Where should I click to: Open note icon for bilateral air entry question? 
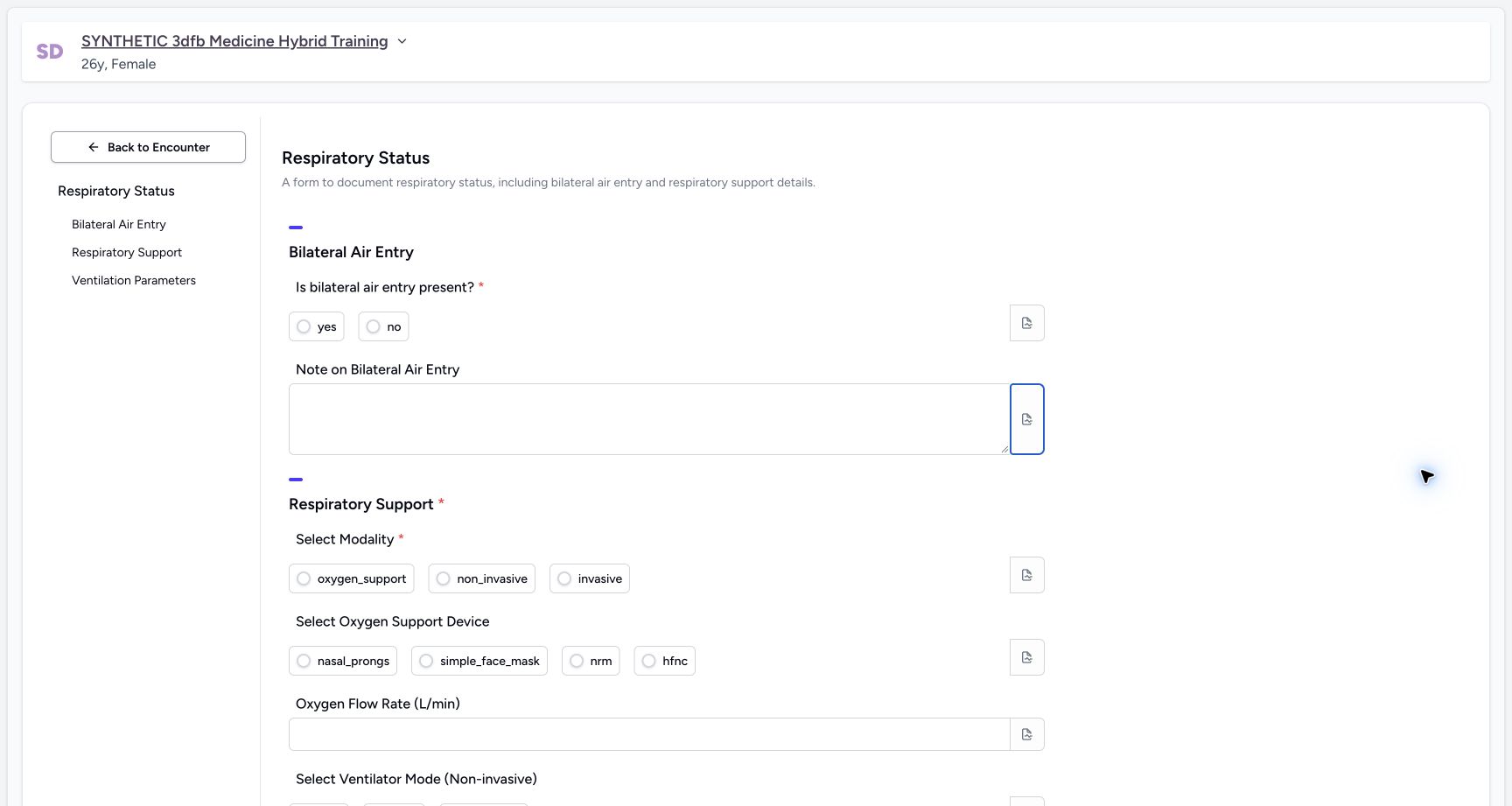coord(1026,323)
